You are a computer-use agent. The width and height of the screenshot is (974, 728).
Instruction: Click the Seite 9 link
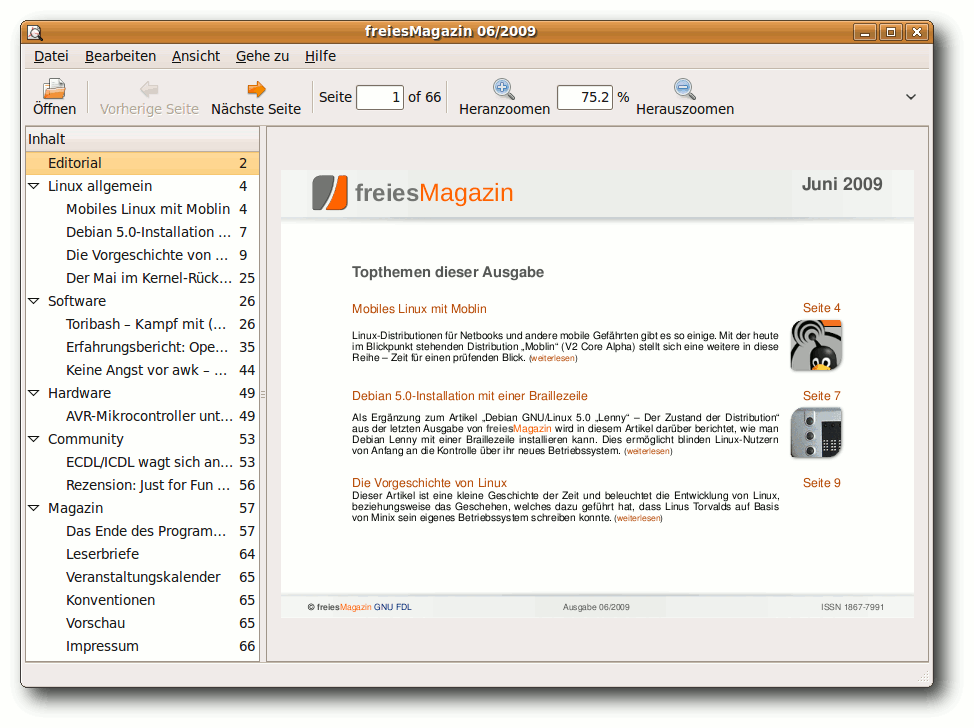coord(821,483)
